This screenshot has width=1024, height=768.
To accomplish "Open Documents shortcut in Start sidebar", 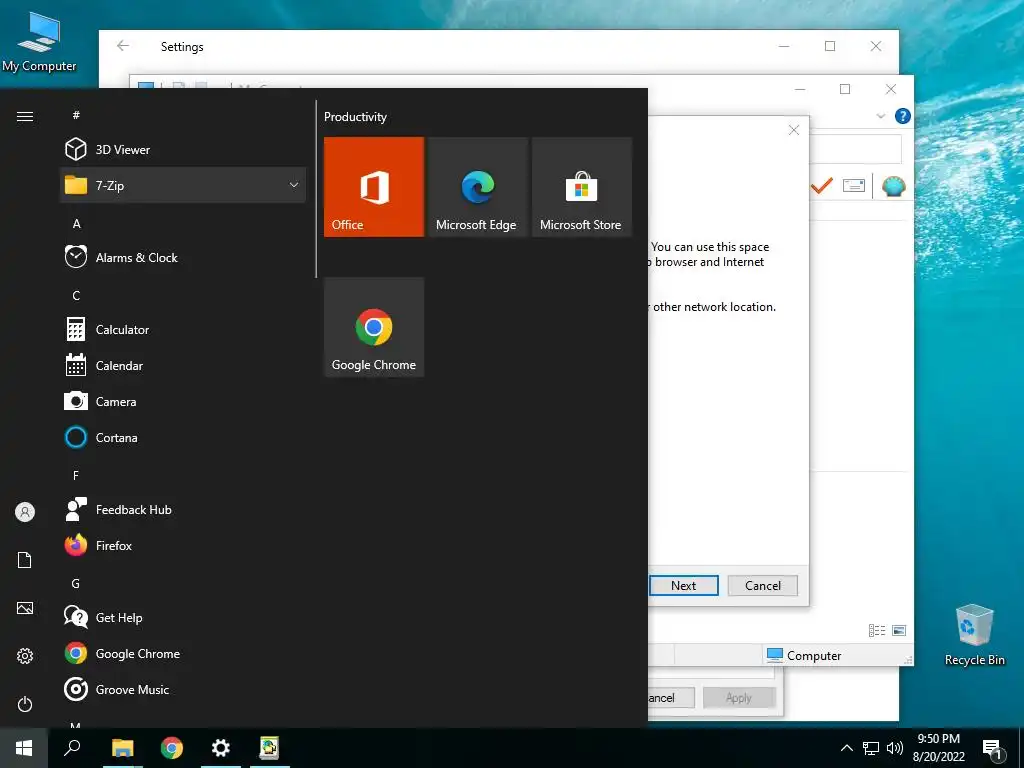I will click(x=25, y=560).
